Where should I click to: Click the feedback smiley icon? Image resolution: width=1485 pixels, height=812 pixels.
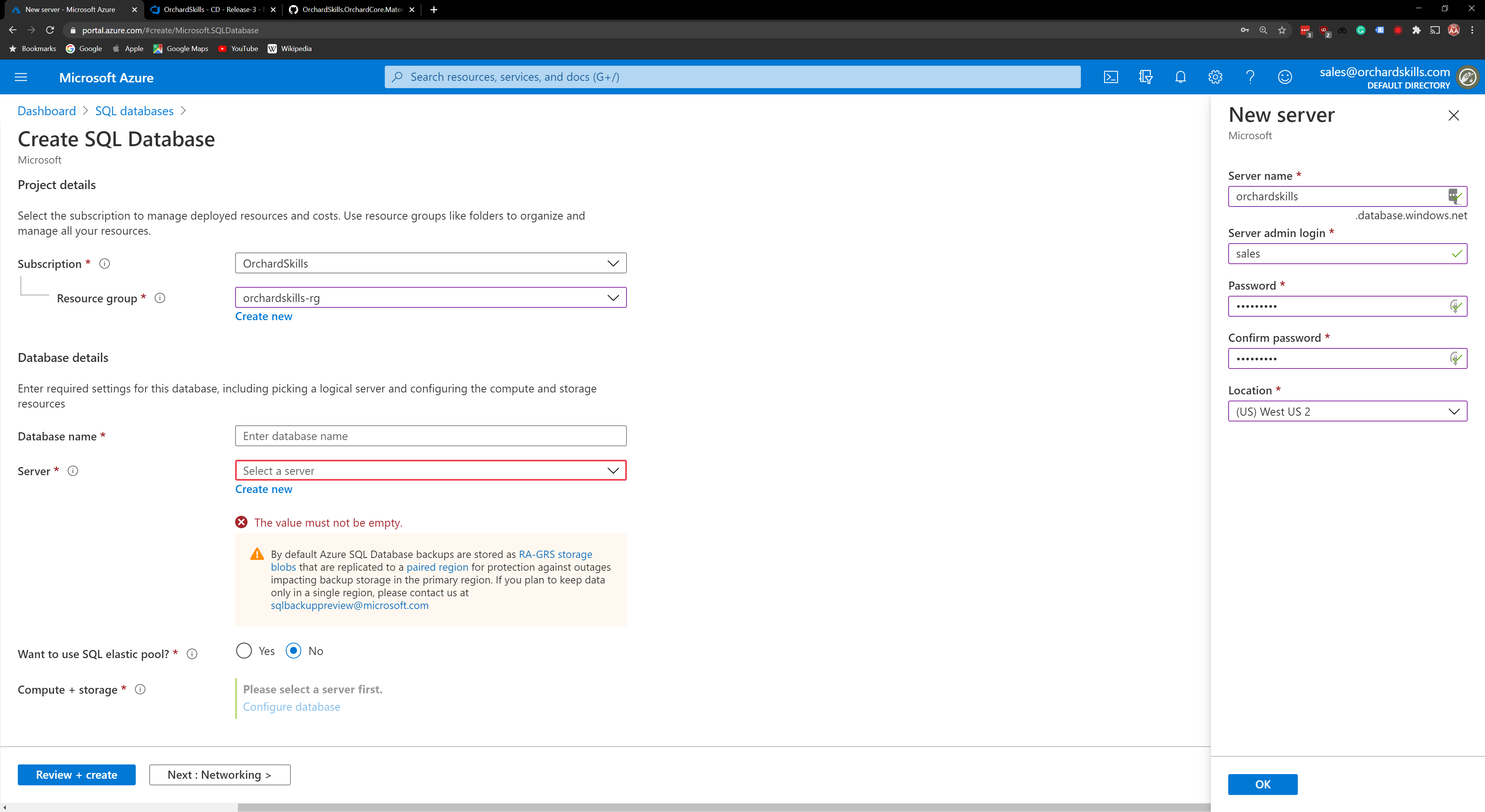[x=1284, y=77]
